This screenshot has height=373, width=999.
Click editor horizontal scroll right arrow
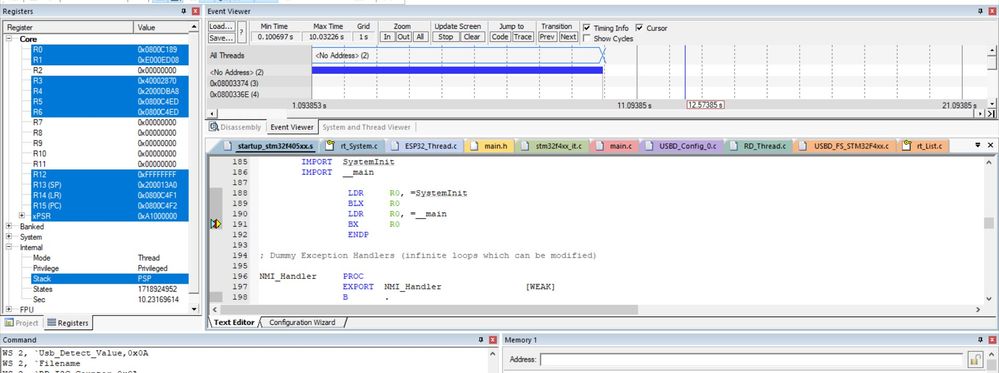(979, 309)
